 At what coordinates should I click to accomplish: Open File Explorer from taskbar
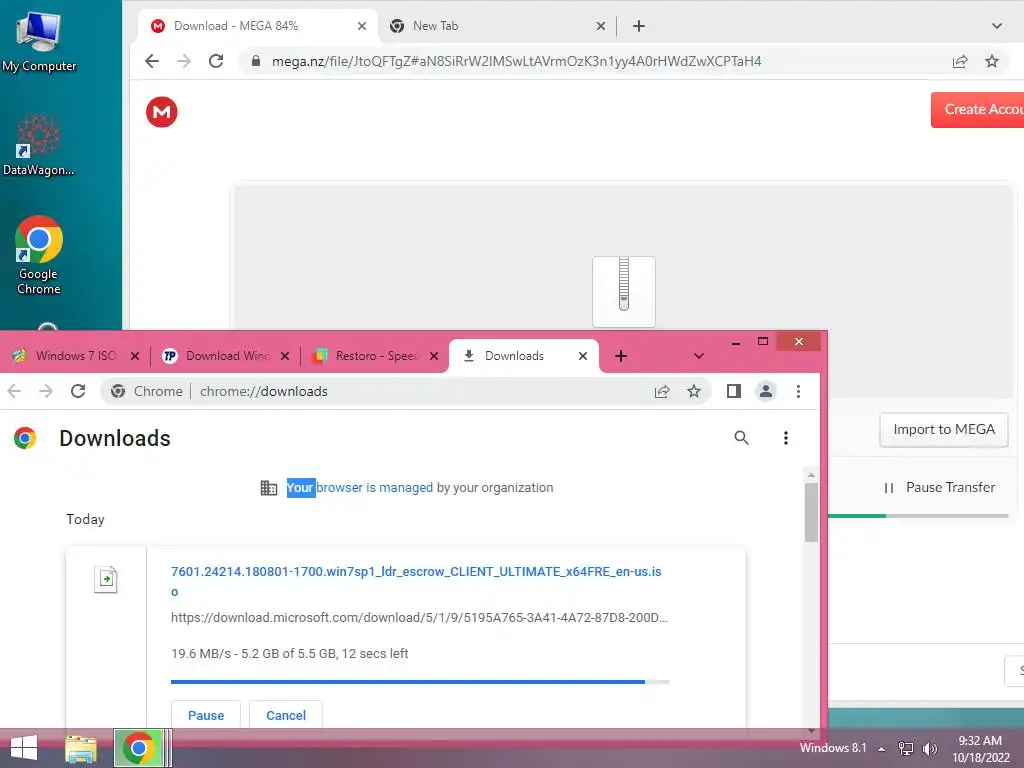[x=80, y=748]
